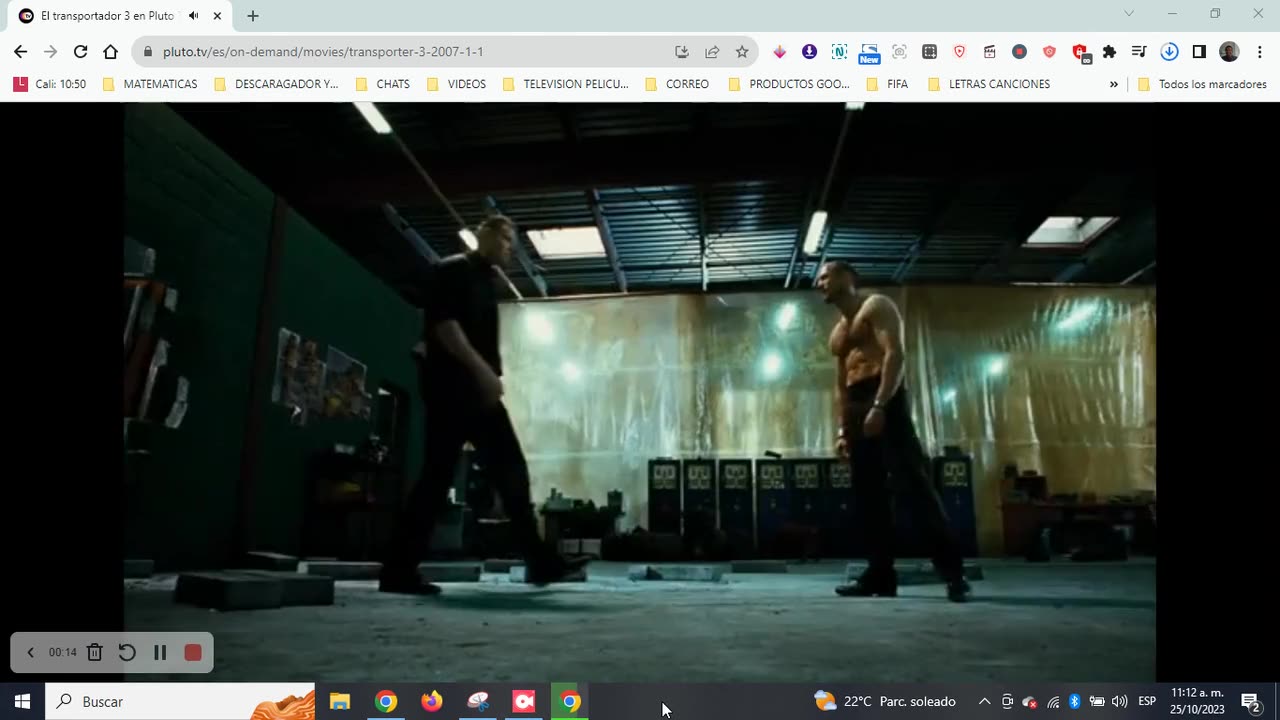Select the 'El transportador 3 en Pluto' tab

[107, 16]
